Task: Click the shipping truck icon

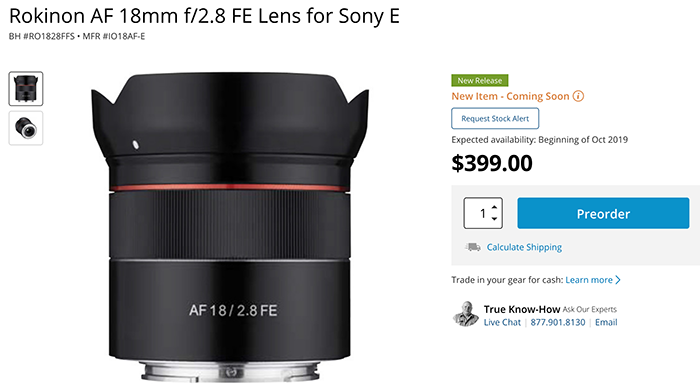Action: (x=473, y=247)
